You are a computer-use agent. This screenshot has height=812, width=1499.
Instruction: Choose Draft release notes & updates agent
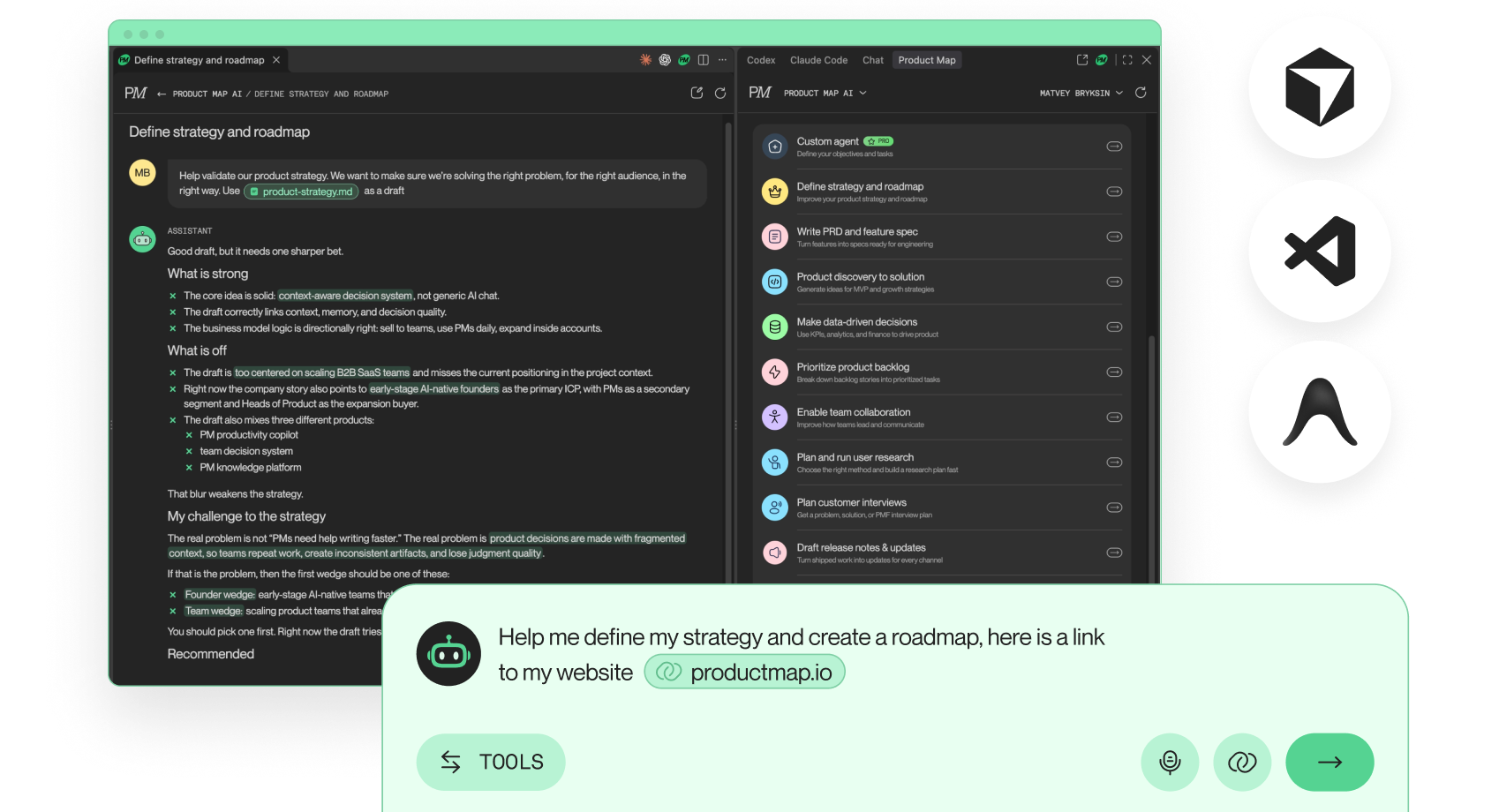tap(942, 553)
